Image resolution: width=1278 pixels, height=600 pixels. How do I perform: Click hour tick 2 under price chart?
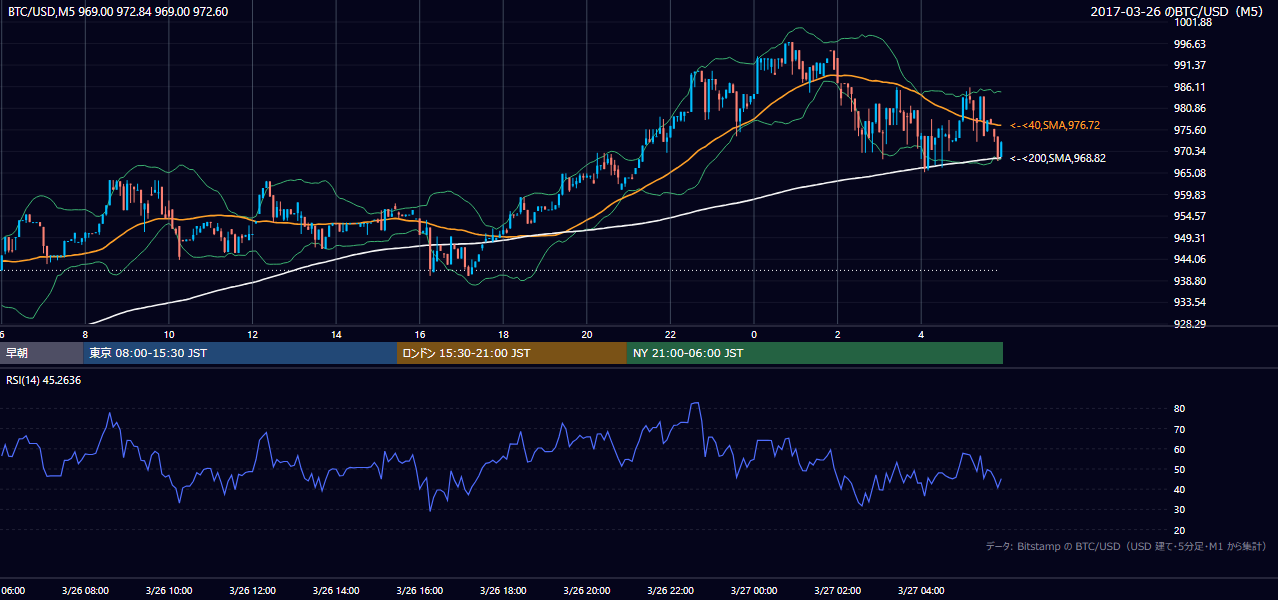837,334
